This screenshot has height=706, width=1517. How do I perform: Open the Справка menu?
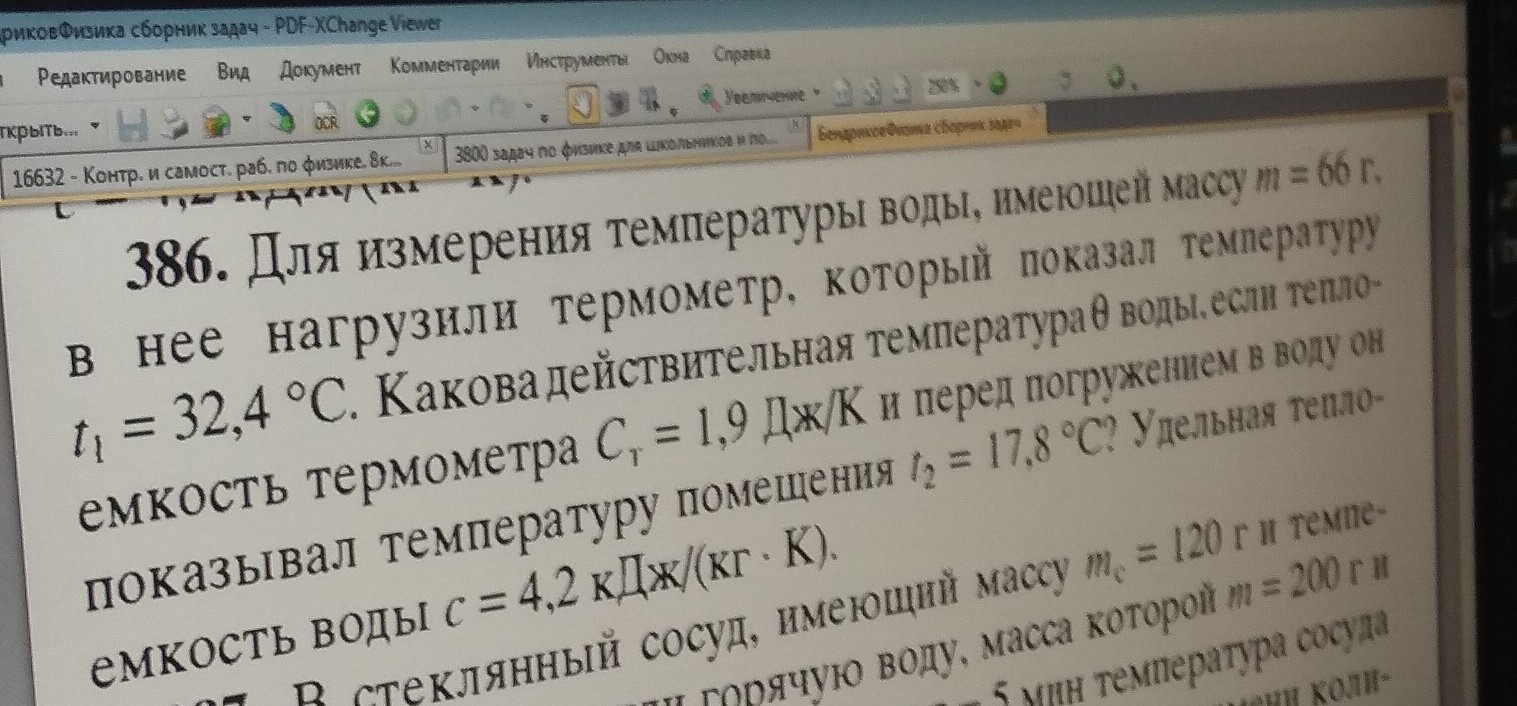tap(742, 54)
